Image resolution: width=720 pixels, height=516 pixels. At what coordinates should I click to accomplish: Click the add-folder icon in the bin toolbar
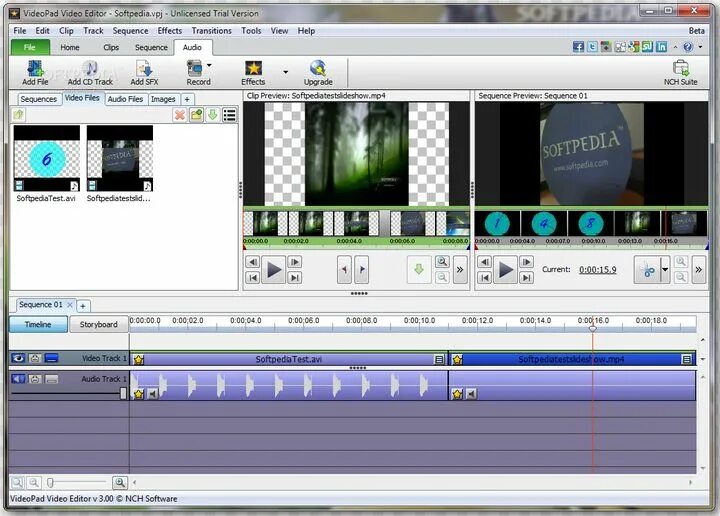click(196, 115)
